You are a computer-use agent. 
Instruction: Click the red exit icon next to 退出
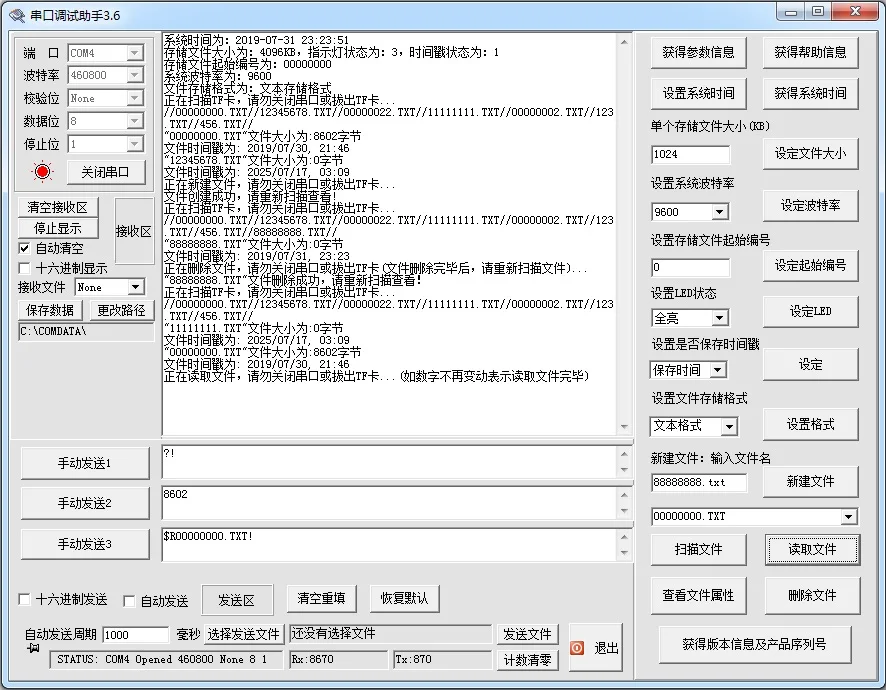(x=577, y=648)
